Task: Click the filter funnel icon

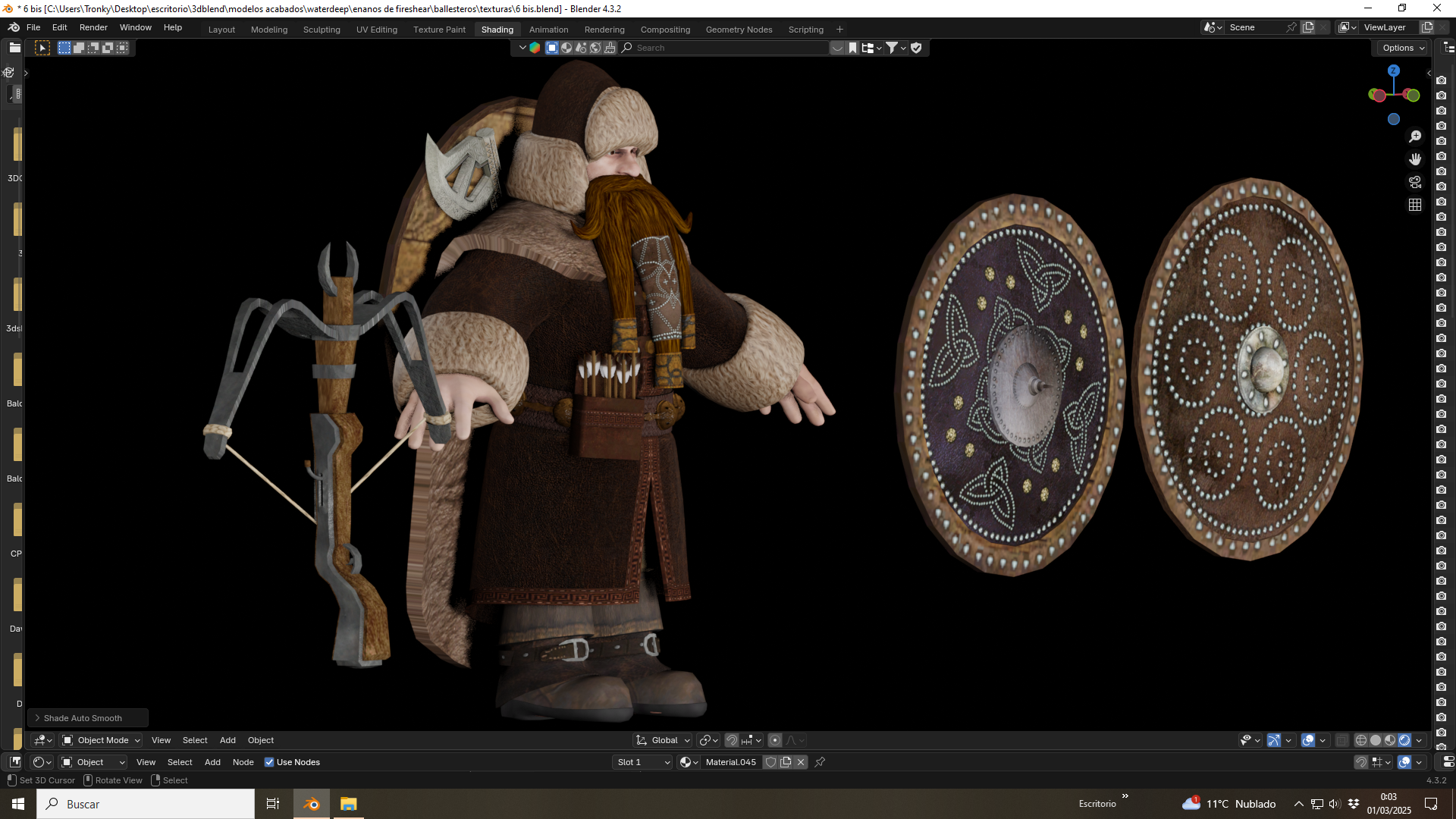Action: point(893,48)
